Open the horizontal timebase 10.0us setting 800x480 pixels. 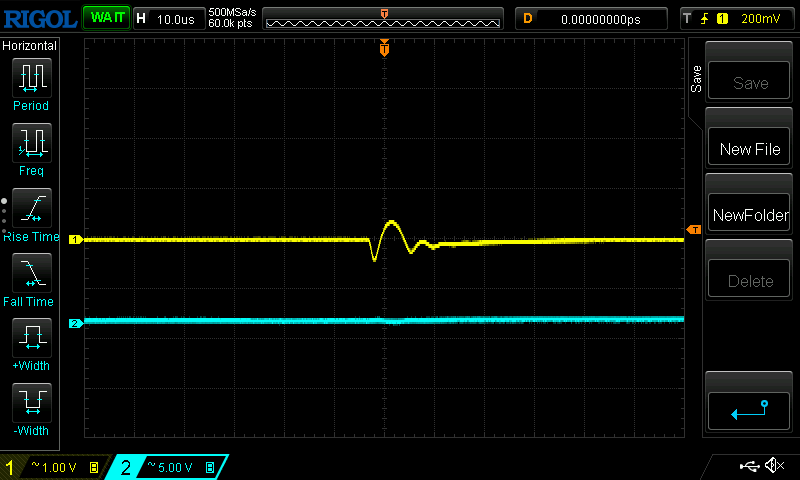click(x=170, y=19)
